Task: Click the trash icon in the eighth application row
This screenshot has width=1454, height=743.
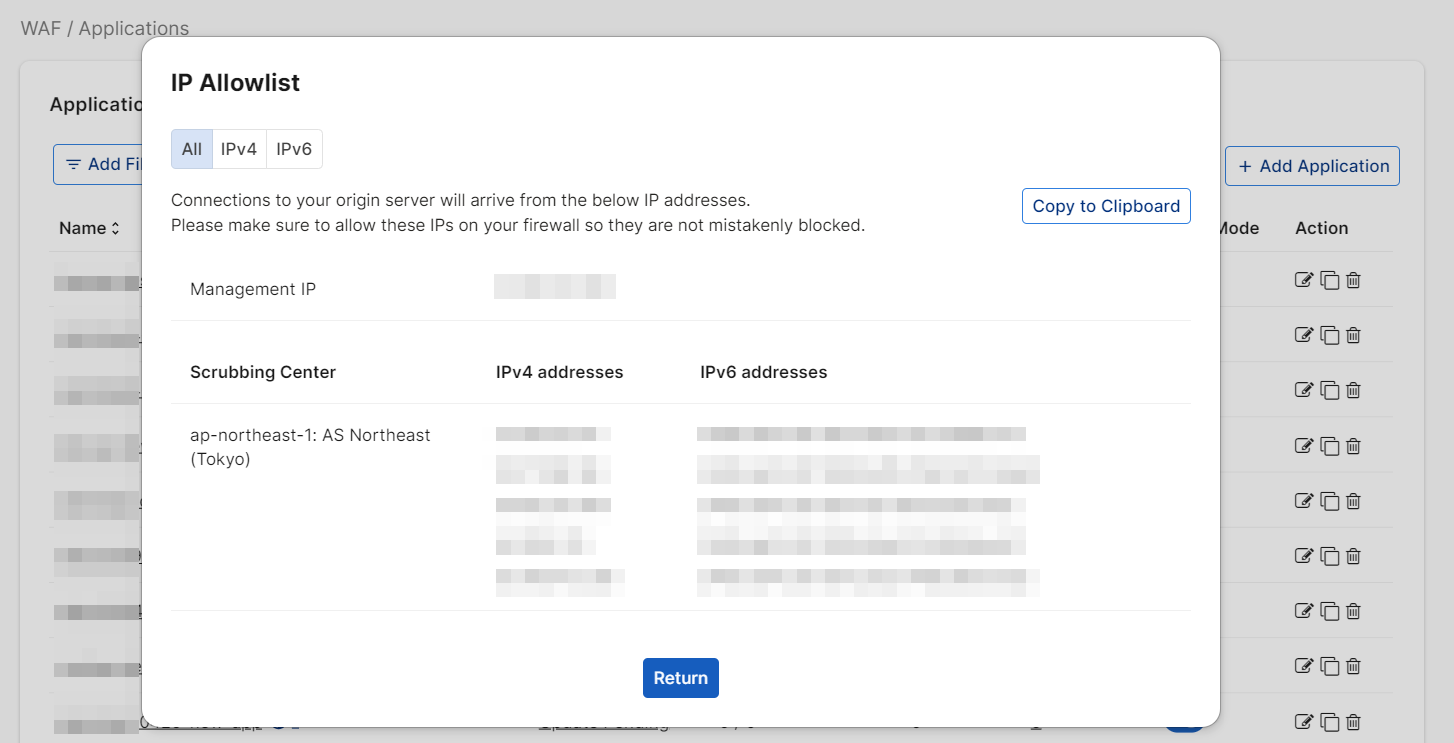Action: pyautogui.click(x=1353, y=665)
